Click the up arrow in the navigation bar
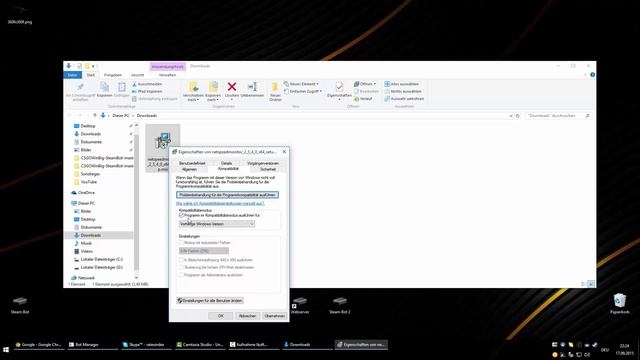Viewport: 640px width, 360px height. coord(95,116)
